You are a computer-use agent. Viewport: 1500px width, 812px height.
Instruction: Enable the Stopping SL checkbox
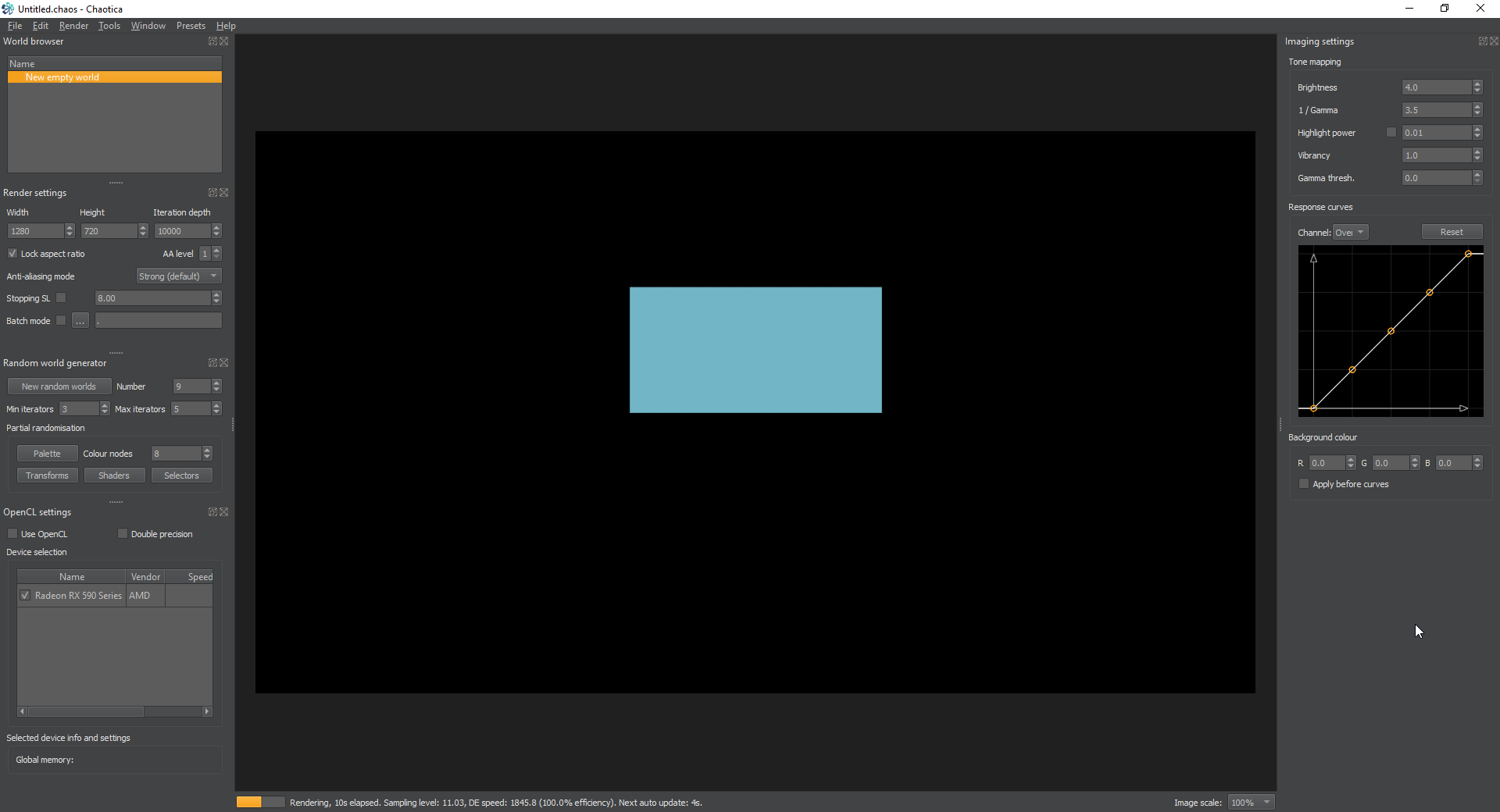coord(61,298)
